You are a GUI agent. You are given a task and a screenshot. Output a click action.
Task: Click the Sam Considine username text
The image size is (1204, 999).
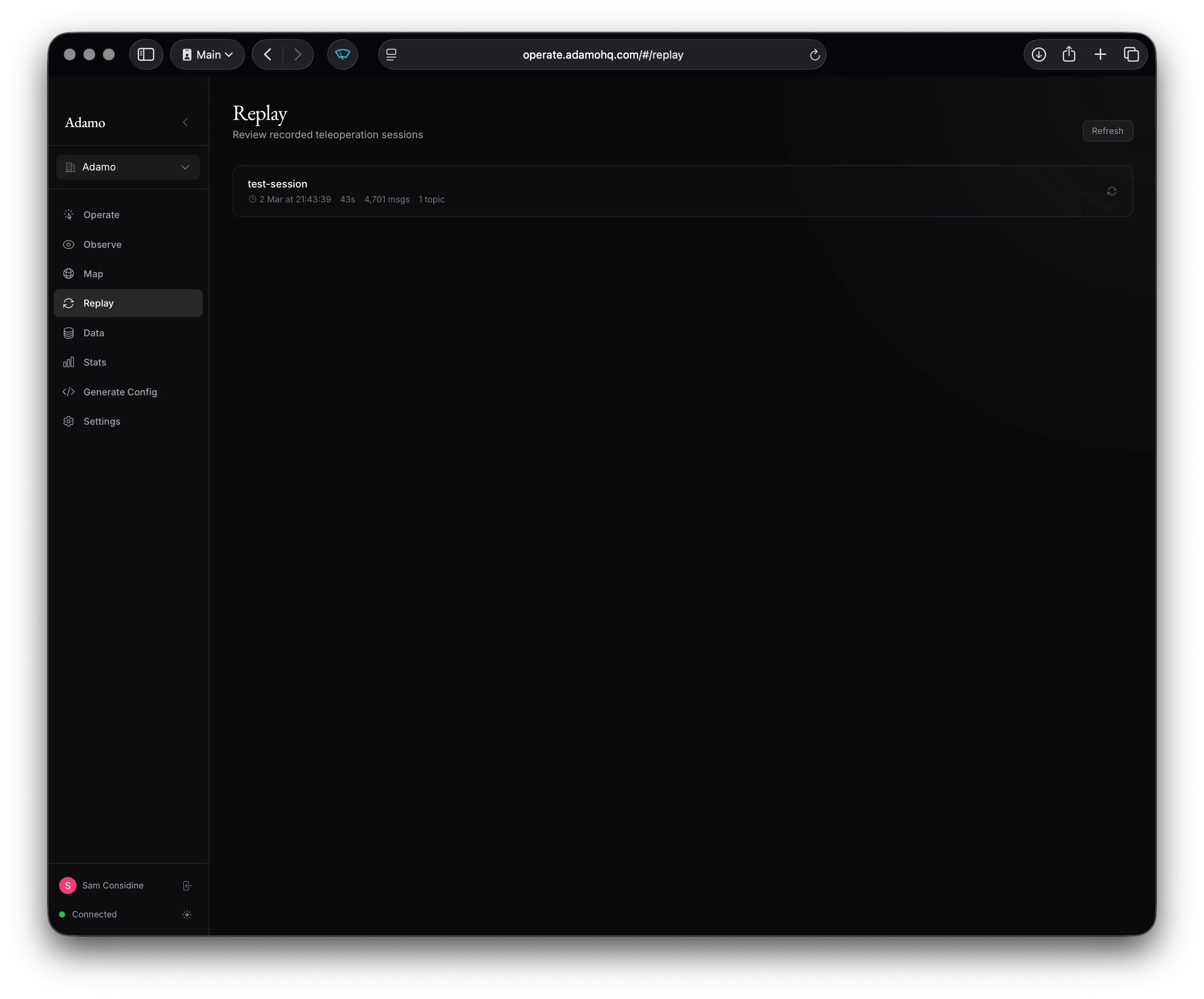pos(113,885)
